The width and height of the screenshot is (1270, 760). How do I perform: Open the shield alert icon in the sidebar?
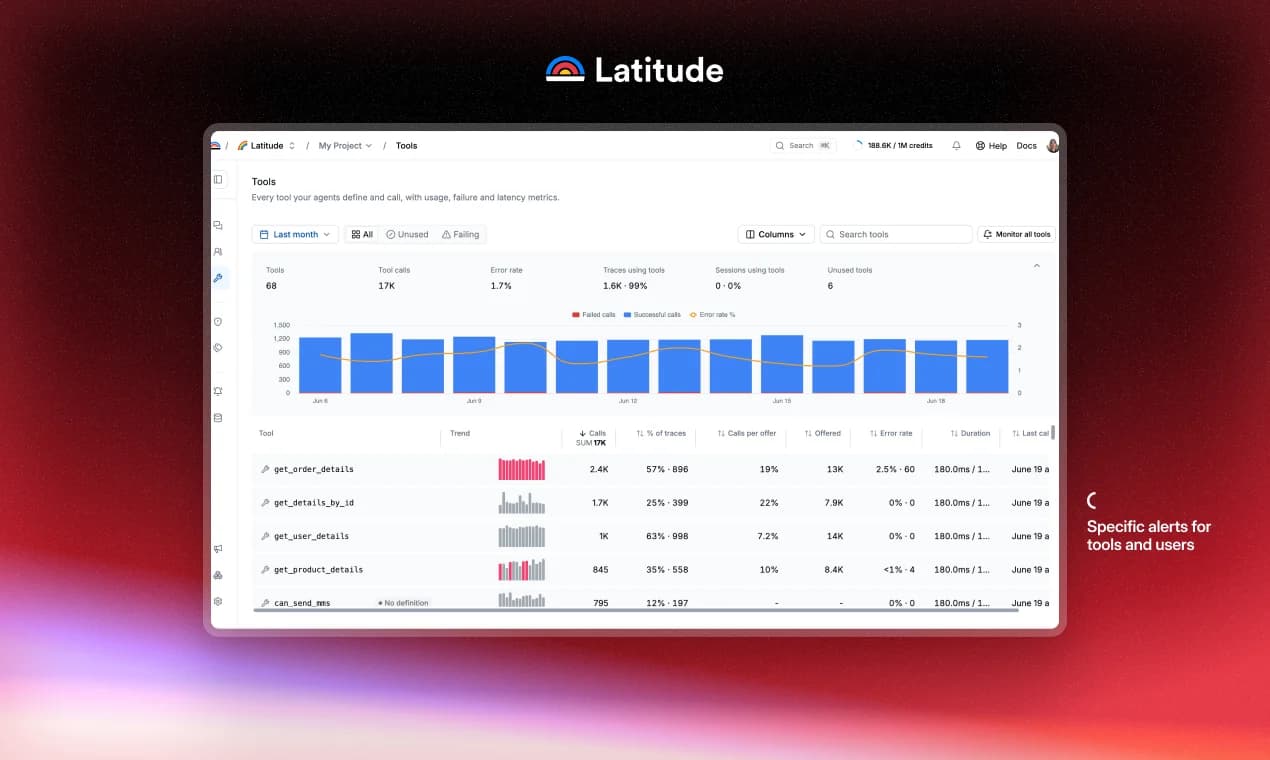218,322
